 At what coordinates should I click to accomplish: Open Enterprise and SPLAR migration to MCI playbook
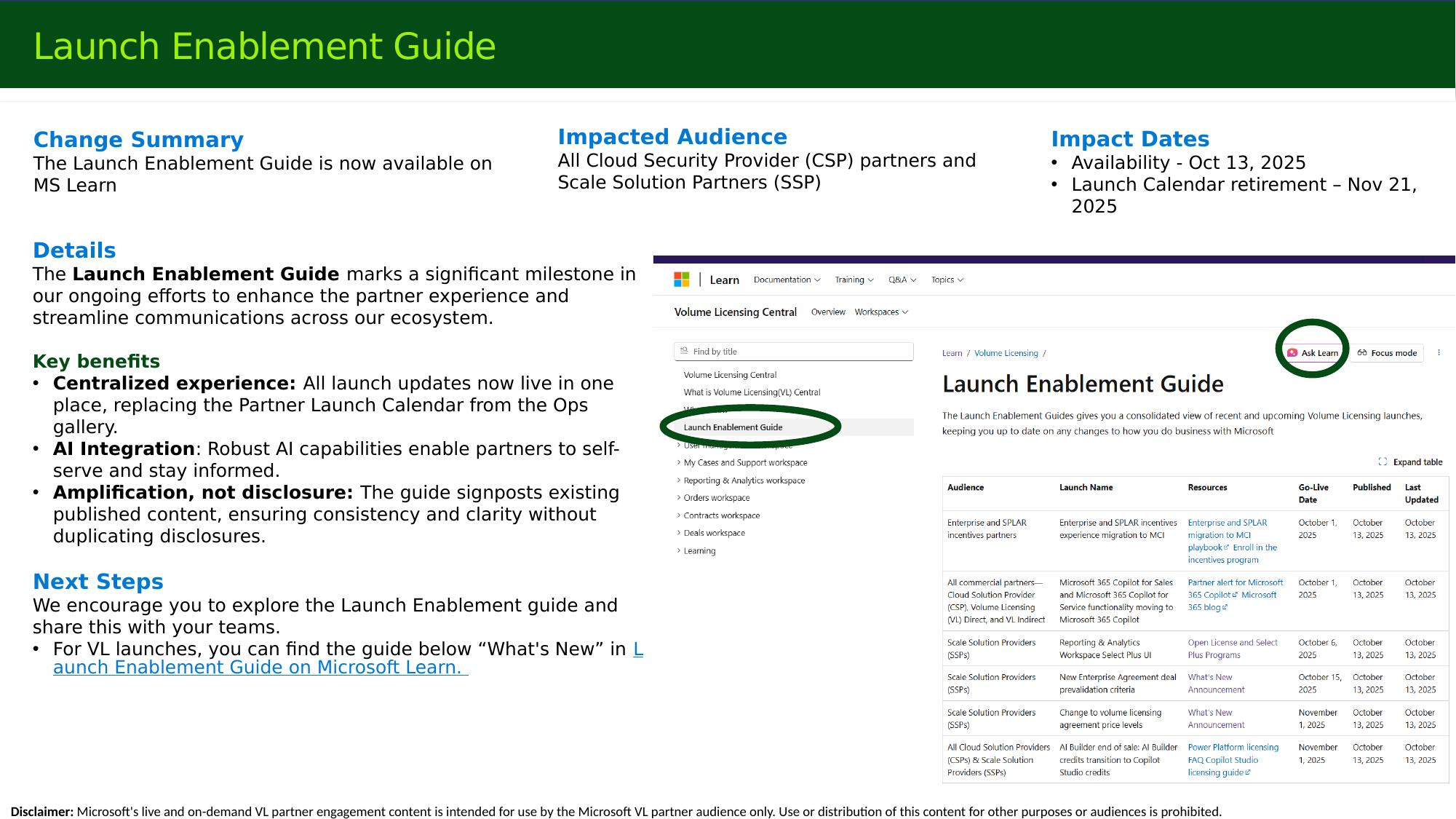click(x=1227, y=535)
